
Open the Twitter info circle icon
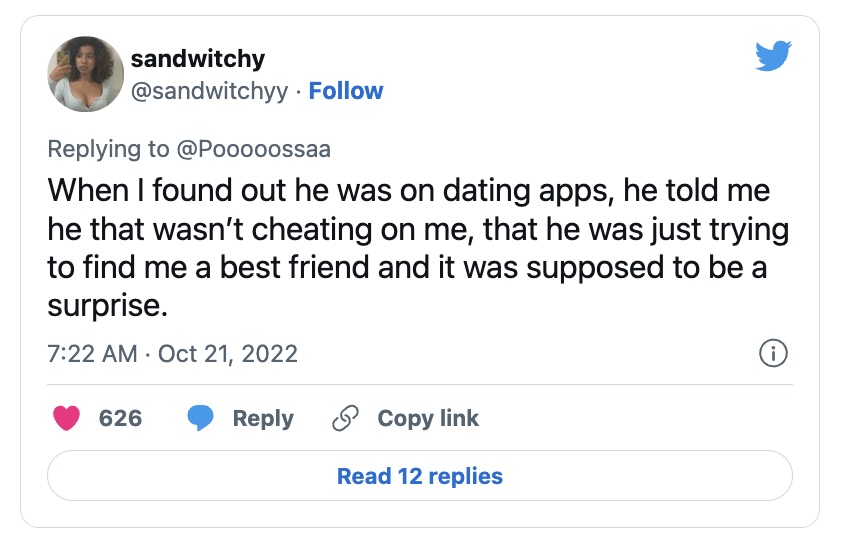pyautogui.click(x=774, y=353)
